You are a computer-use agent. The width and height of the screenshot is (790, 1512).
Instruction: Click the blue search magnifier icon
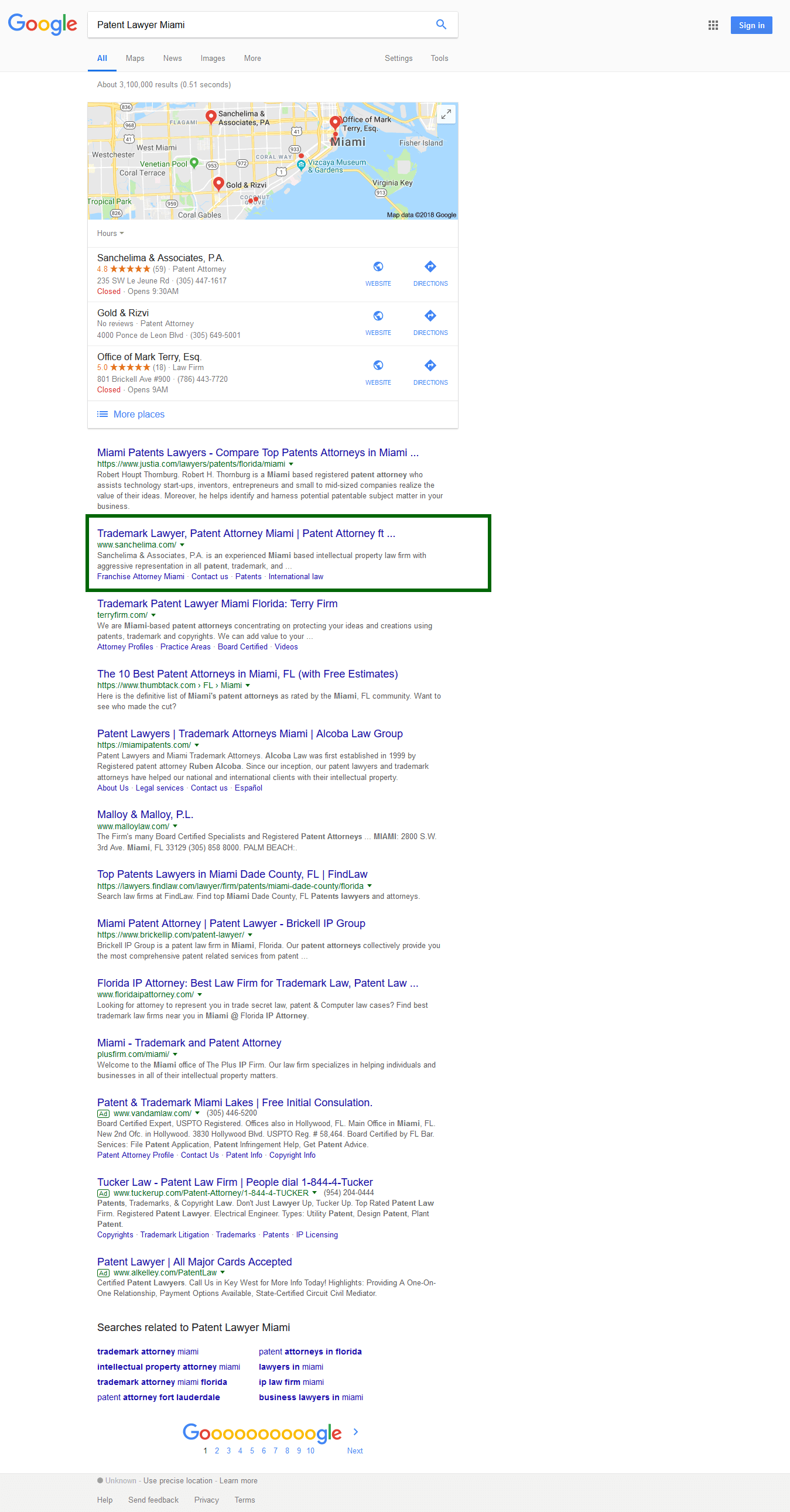pos(441,25)
